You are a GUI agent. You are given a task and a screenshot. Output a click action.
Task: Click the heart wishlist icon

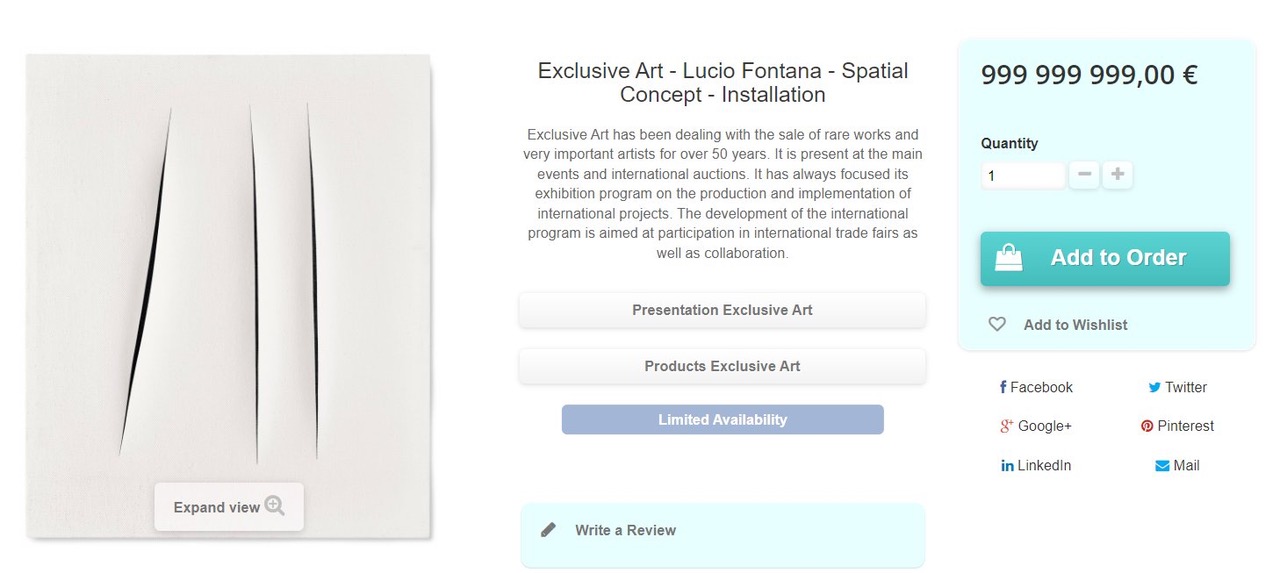(x=997, y=324)
